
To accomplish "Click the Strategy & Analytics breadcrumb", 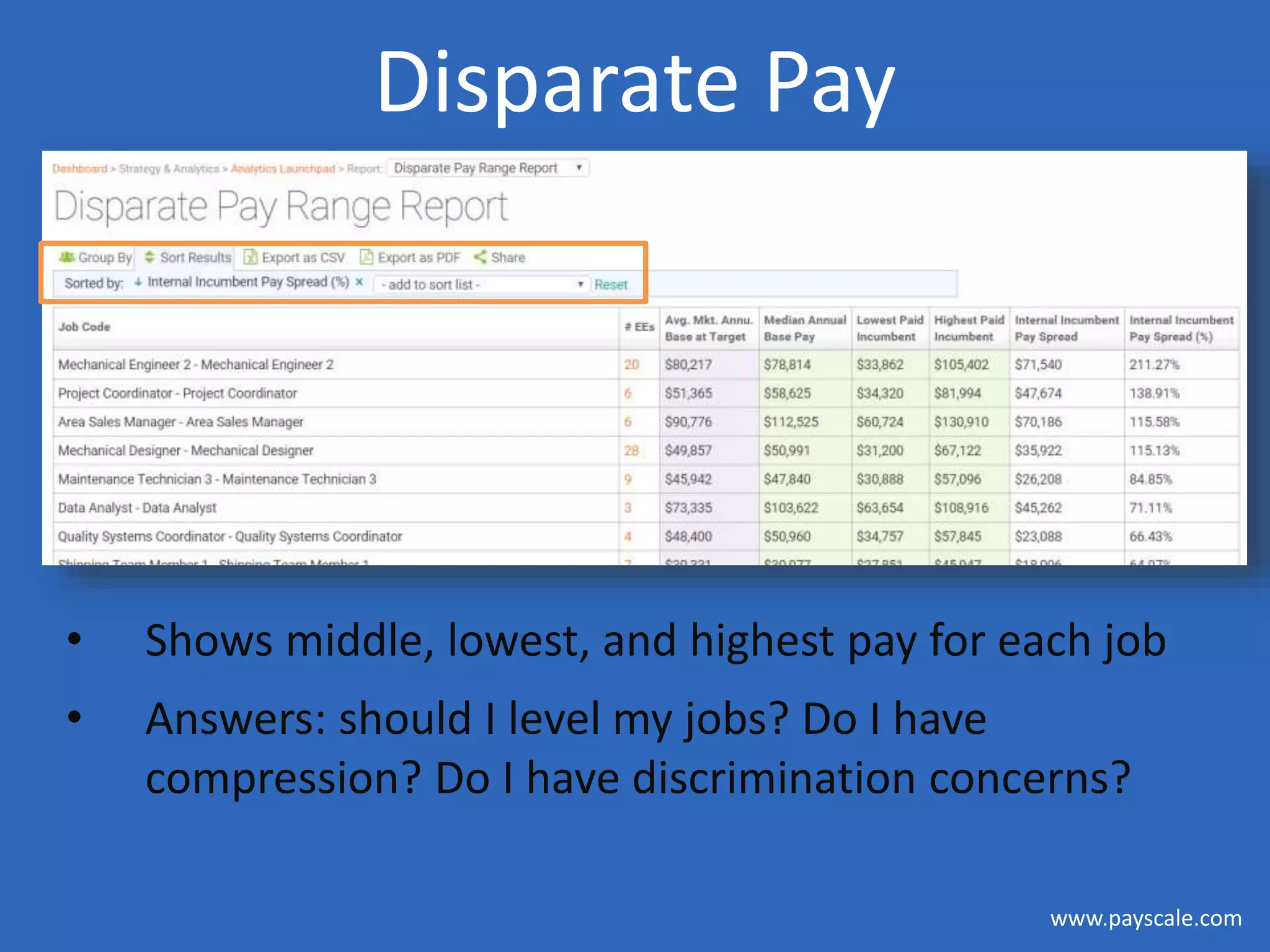I will [x=169, y=169].
